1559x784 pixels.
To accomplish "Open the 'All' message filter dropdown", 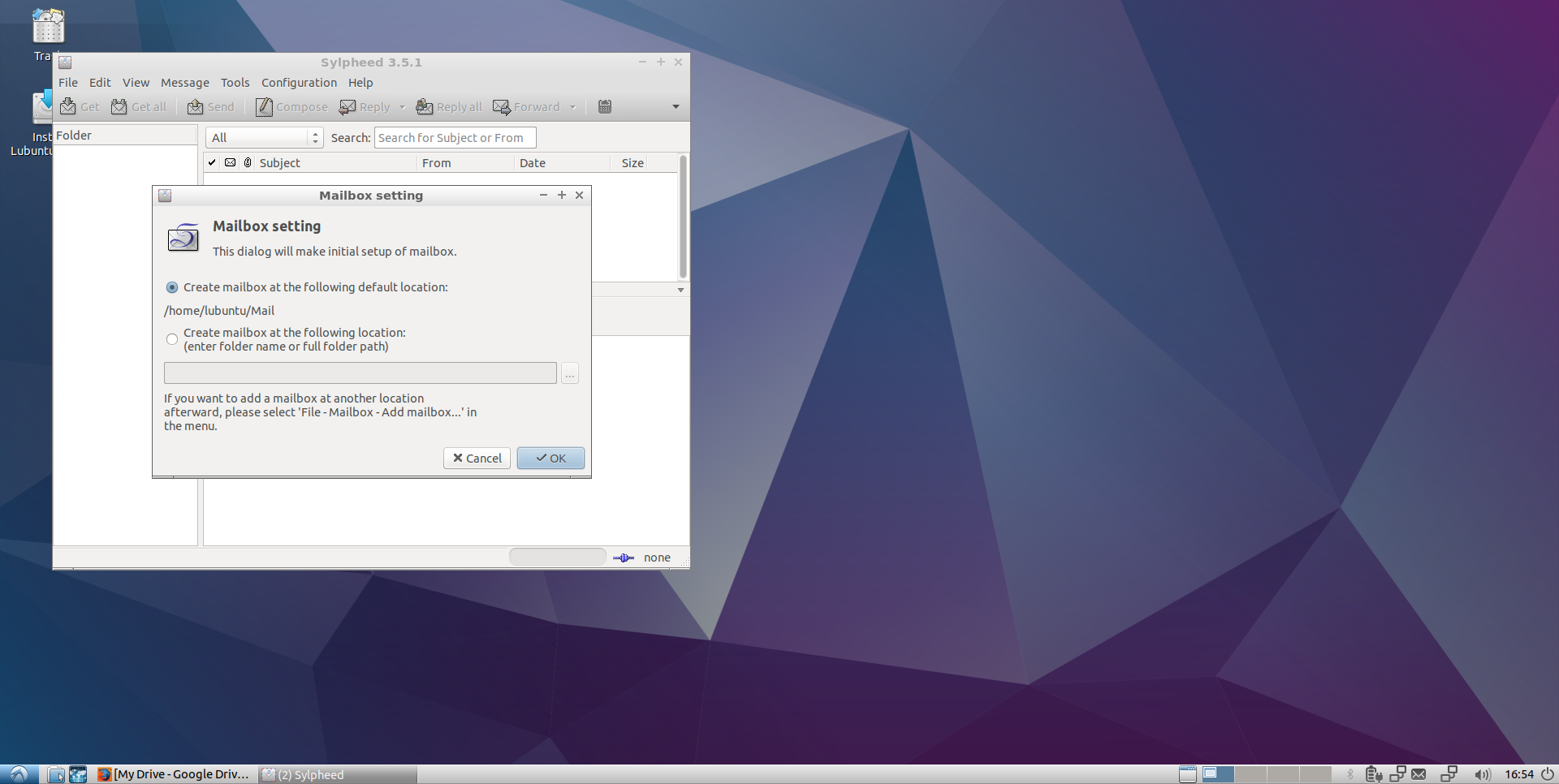I will coord(264,138).
